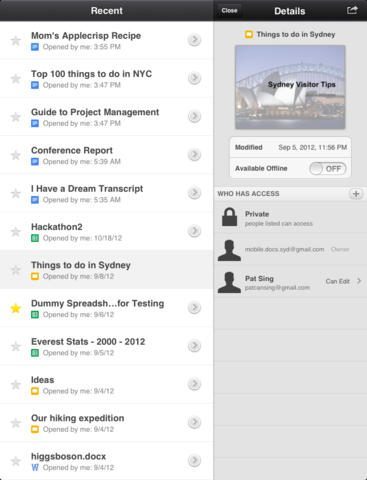Click the yellow slides icon beside Details title
The height and width of the screenshot is (480, 367).
[249, 34]
